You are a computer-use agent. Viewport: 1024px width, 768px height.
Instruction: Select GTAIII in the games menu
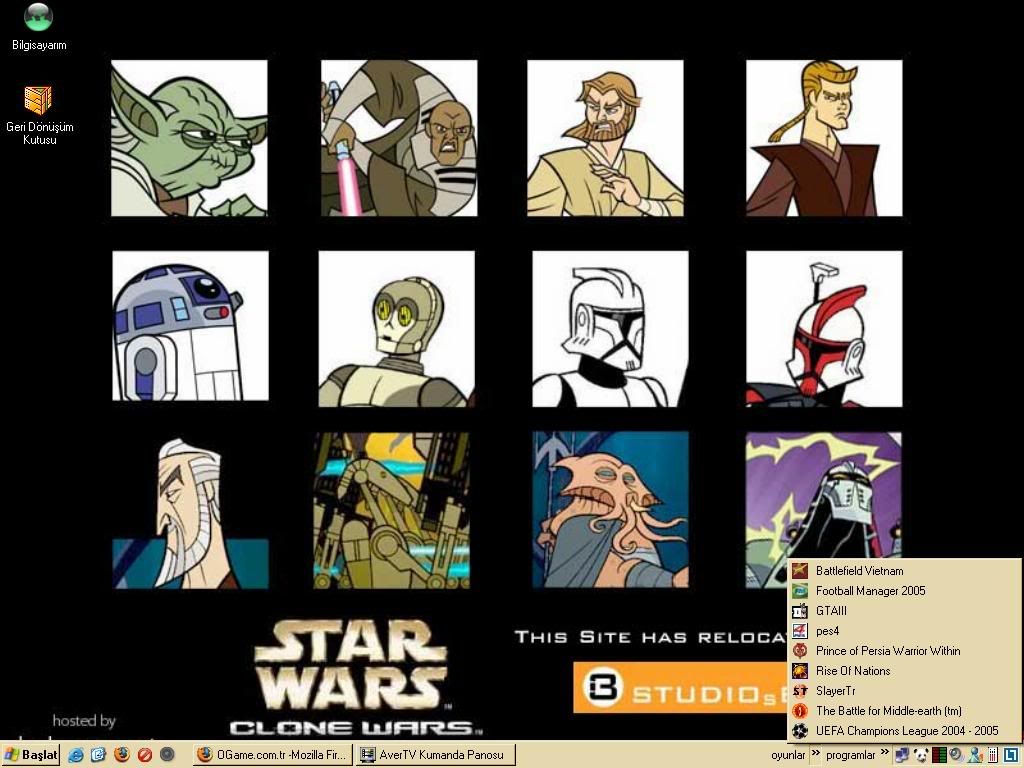pyautogui.click(x=904, y=611)
